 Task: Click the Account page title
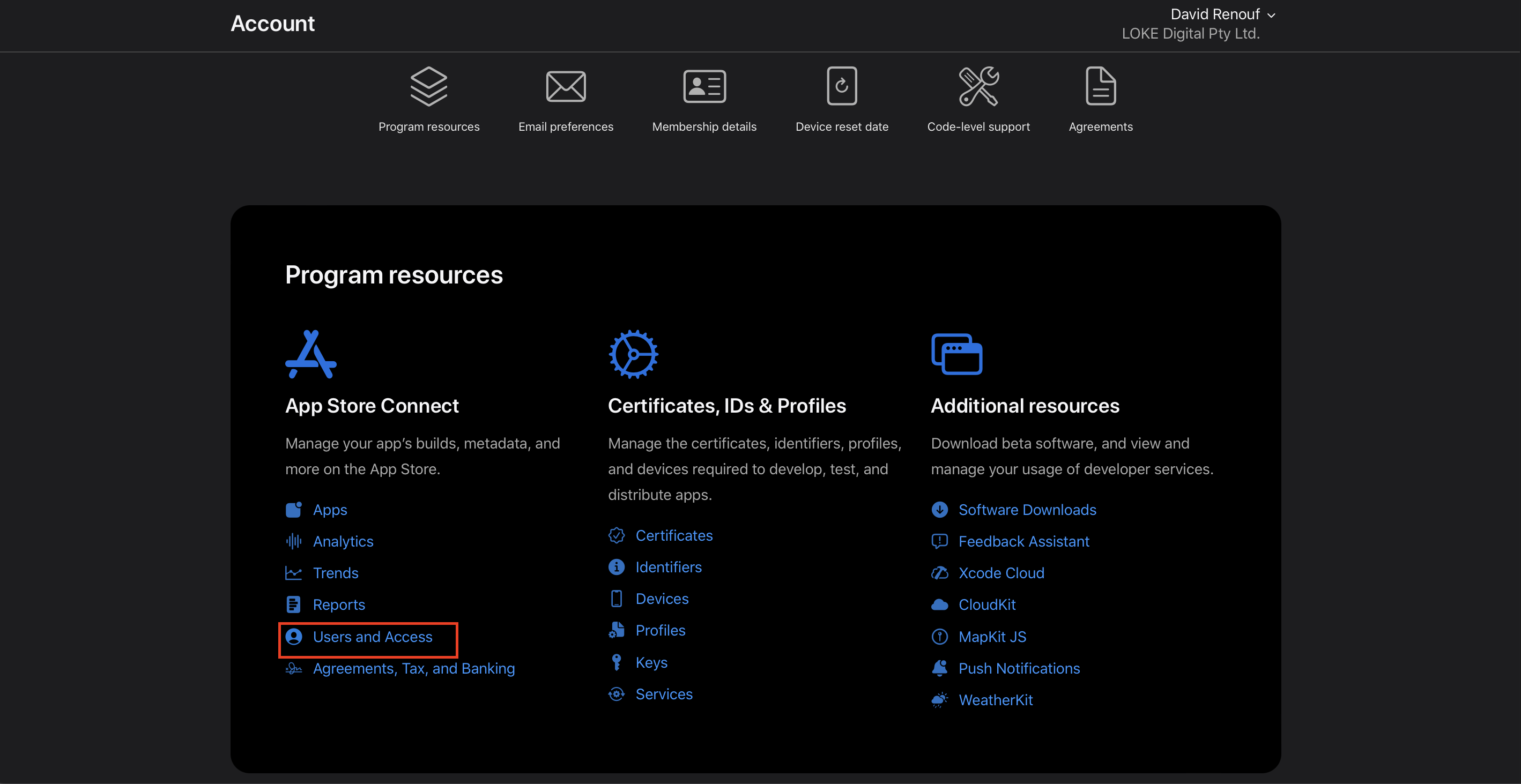point(272,24)
